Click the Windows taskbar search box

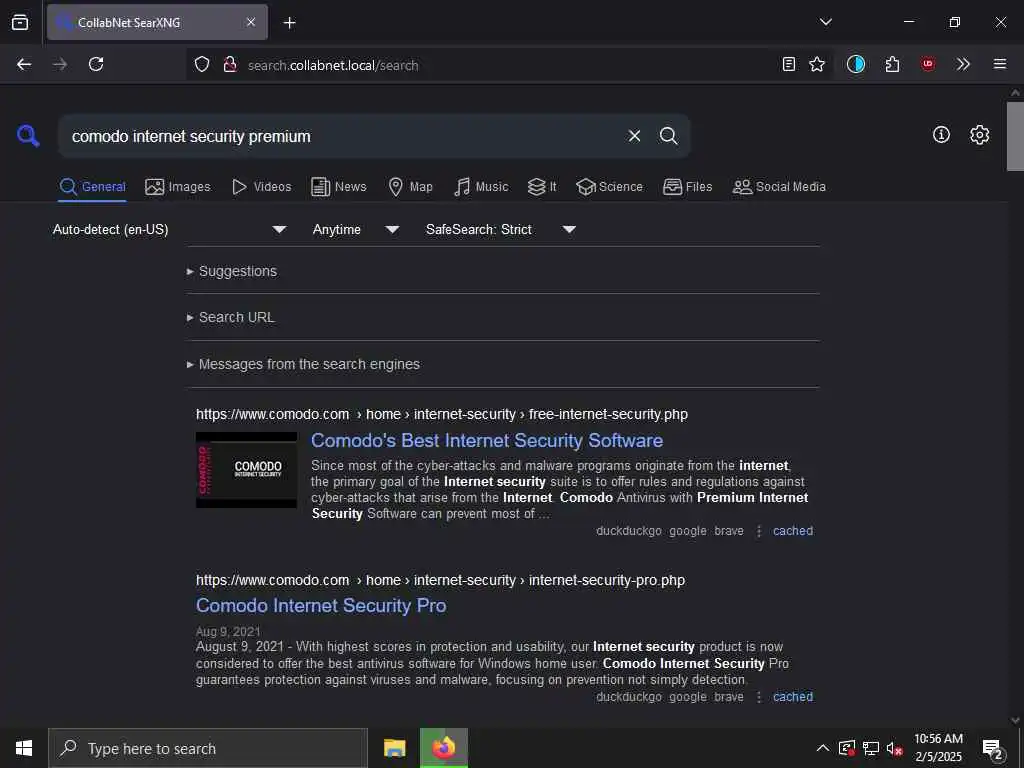(x=208, y=748)
